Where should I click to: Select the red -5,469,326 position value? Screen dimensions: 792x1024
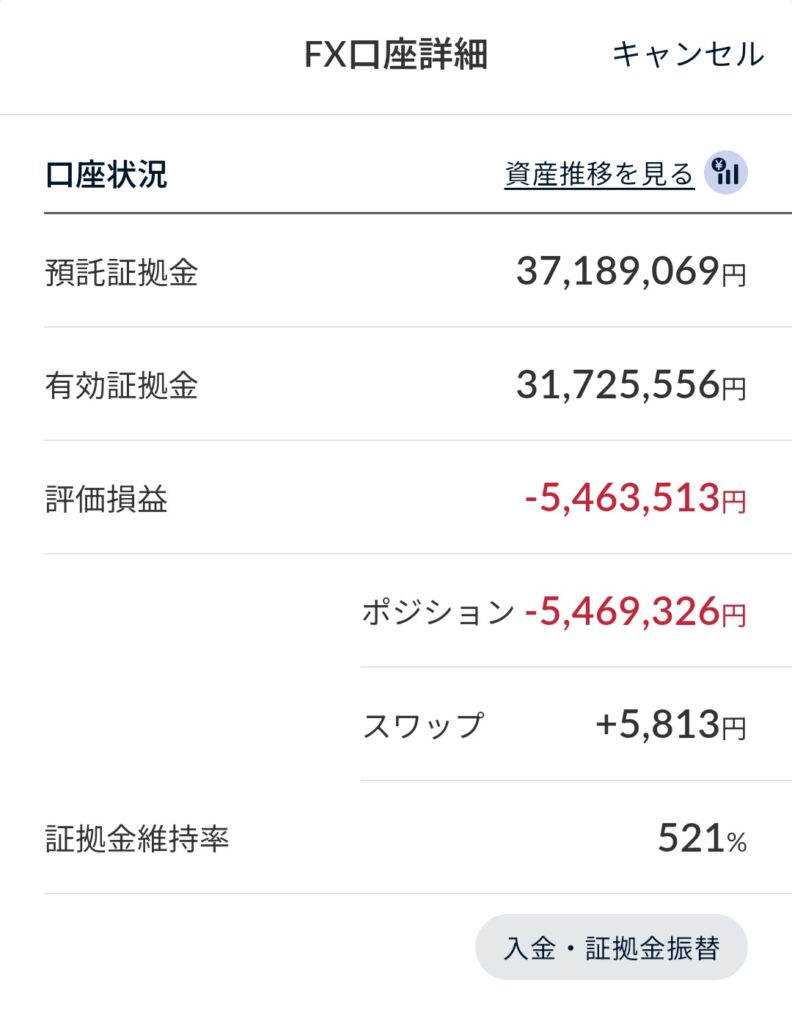click(622, 611)
